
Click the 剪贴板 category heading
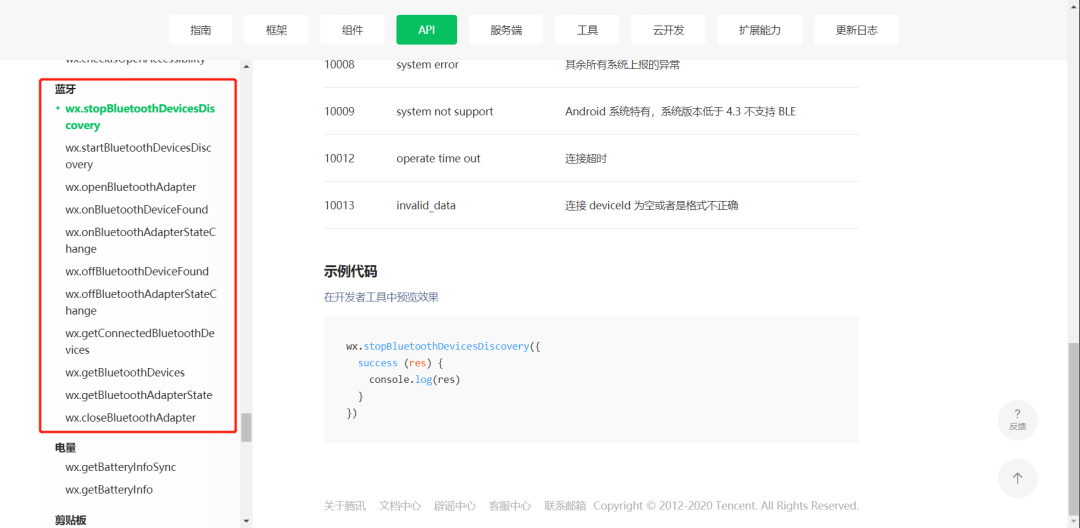[x=71, y=520]
